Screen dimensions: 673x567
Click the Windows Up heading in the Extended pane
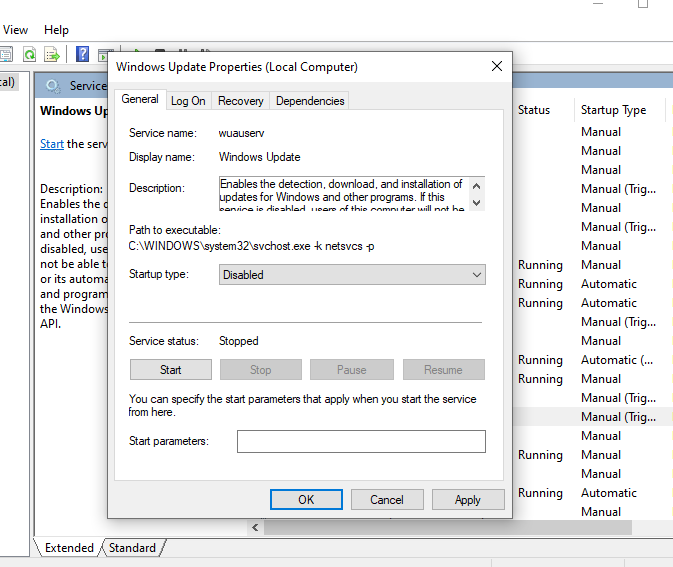[73, 111]
